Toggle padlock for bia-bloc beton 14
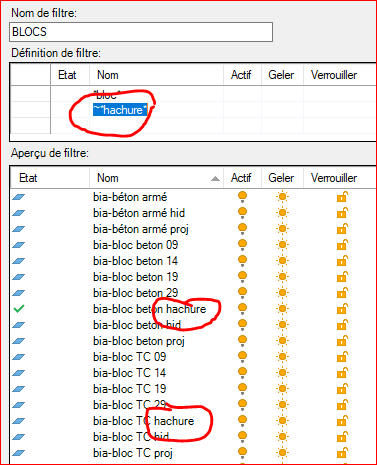The height and width of the screenshot is (465, 377). point(342,261)
